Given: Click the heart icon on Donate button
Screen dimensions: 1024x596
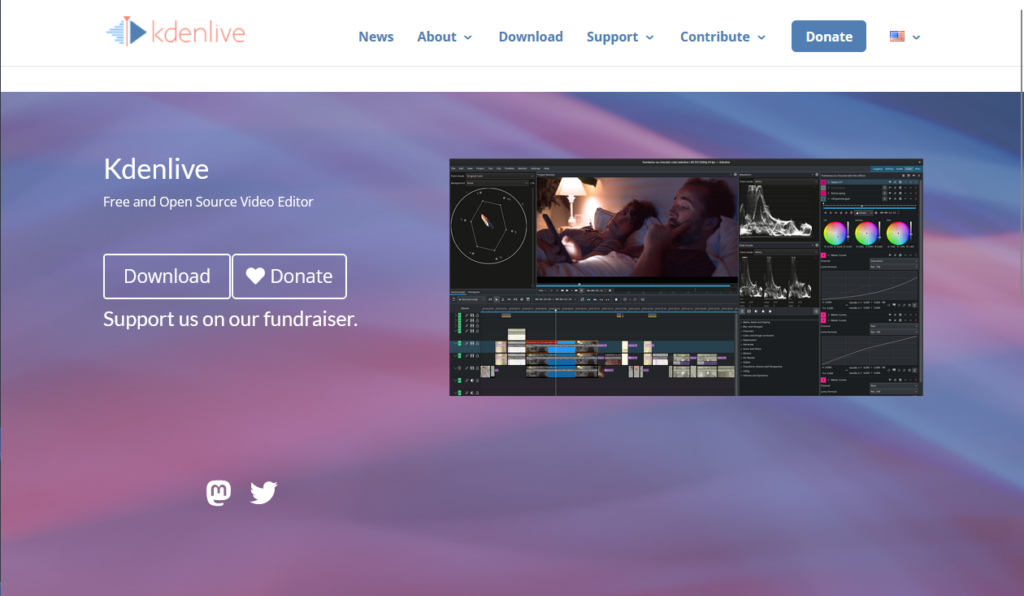Looking at the screenshot, I should [255, 276].
